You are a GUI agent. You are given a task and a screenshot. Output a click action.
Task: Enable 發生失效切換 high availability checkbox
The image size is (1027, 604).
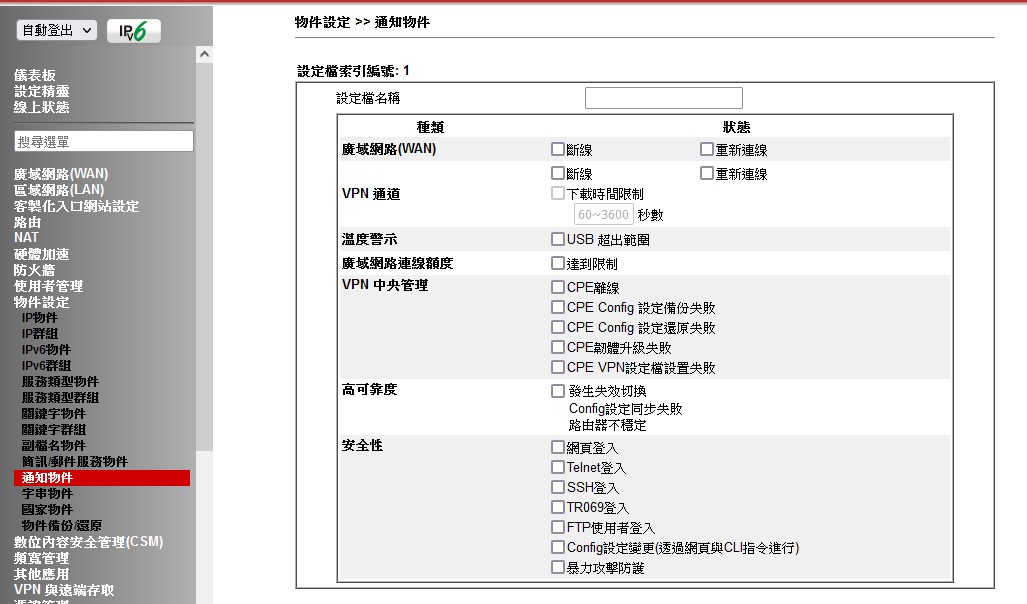[558, 391]
